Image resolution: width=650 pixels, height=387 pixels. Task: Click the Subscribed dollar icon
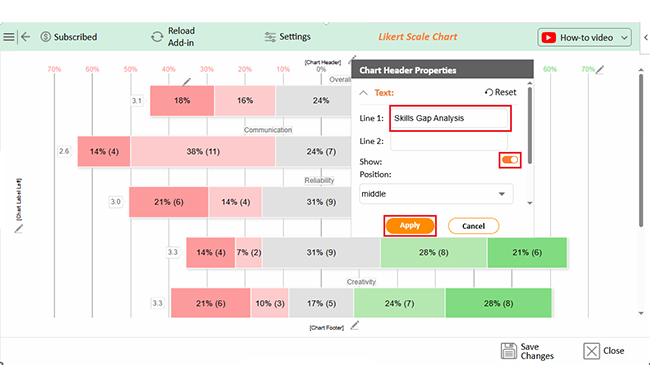point(46,37)
